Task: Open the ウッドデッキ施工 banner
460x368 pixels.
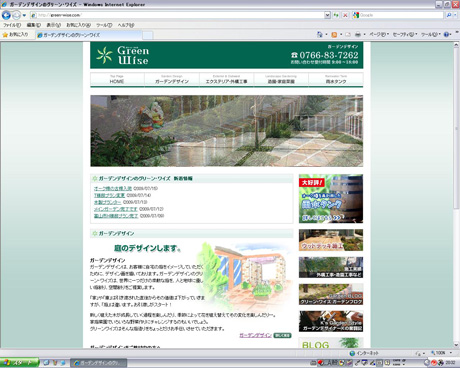Action: click(x=331, y=240)
